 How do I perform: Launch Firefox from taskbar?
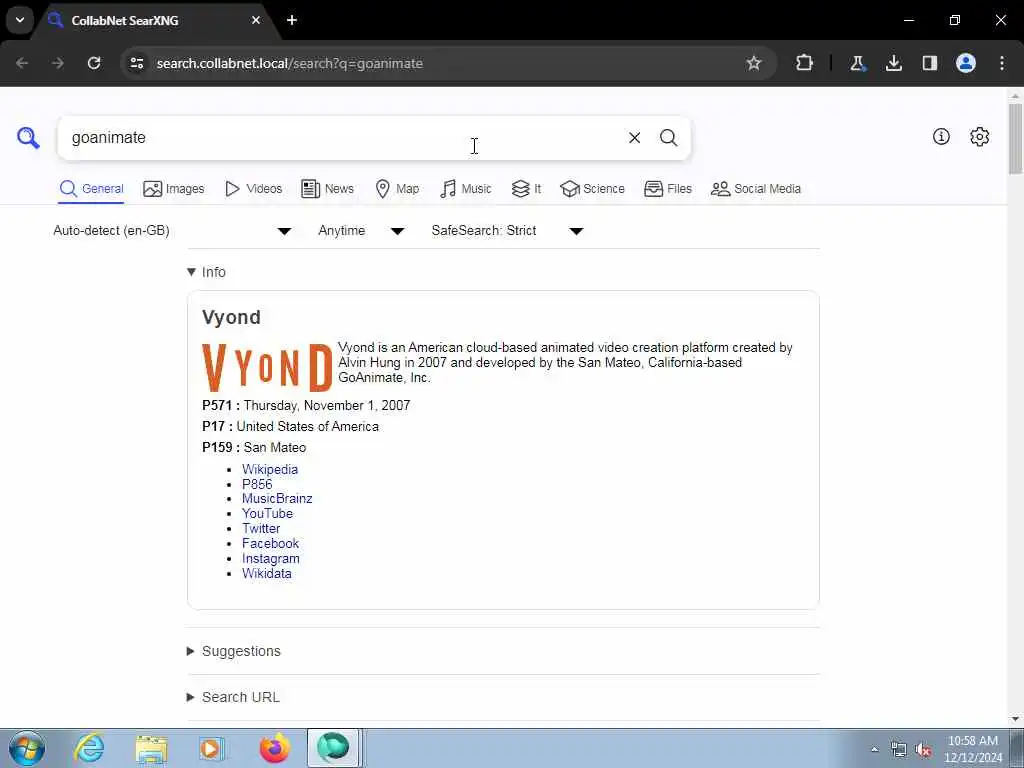pyautogui.click(x=275, y=748)
